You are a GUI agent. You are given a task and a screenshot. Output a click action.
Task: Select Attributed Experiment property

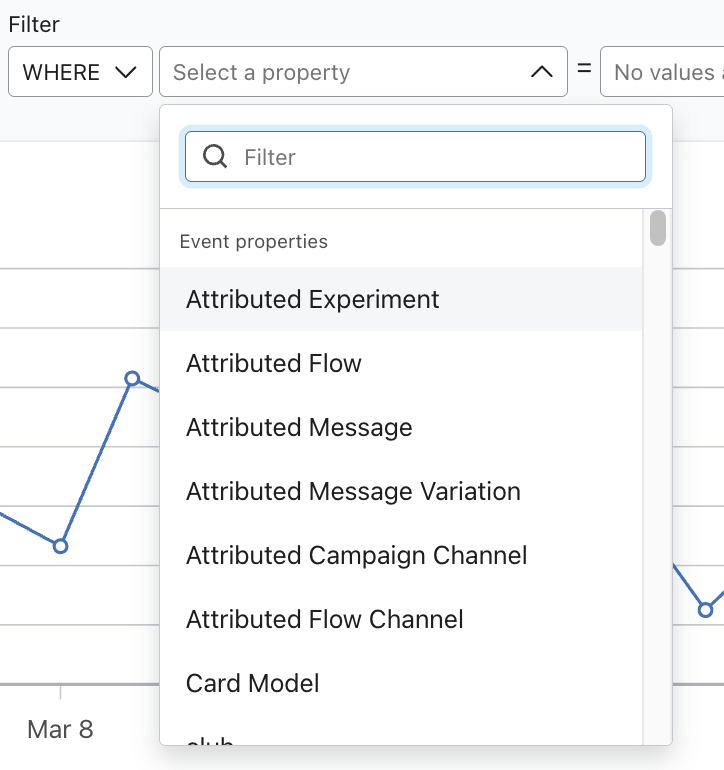point(312,299)
